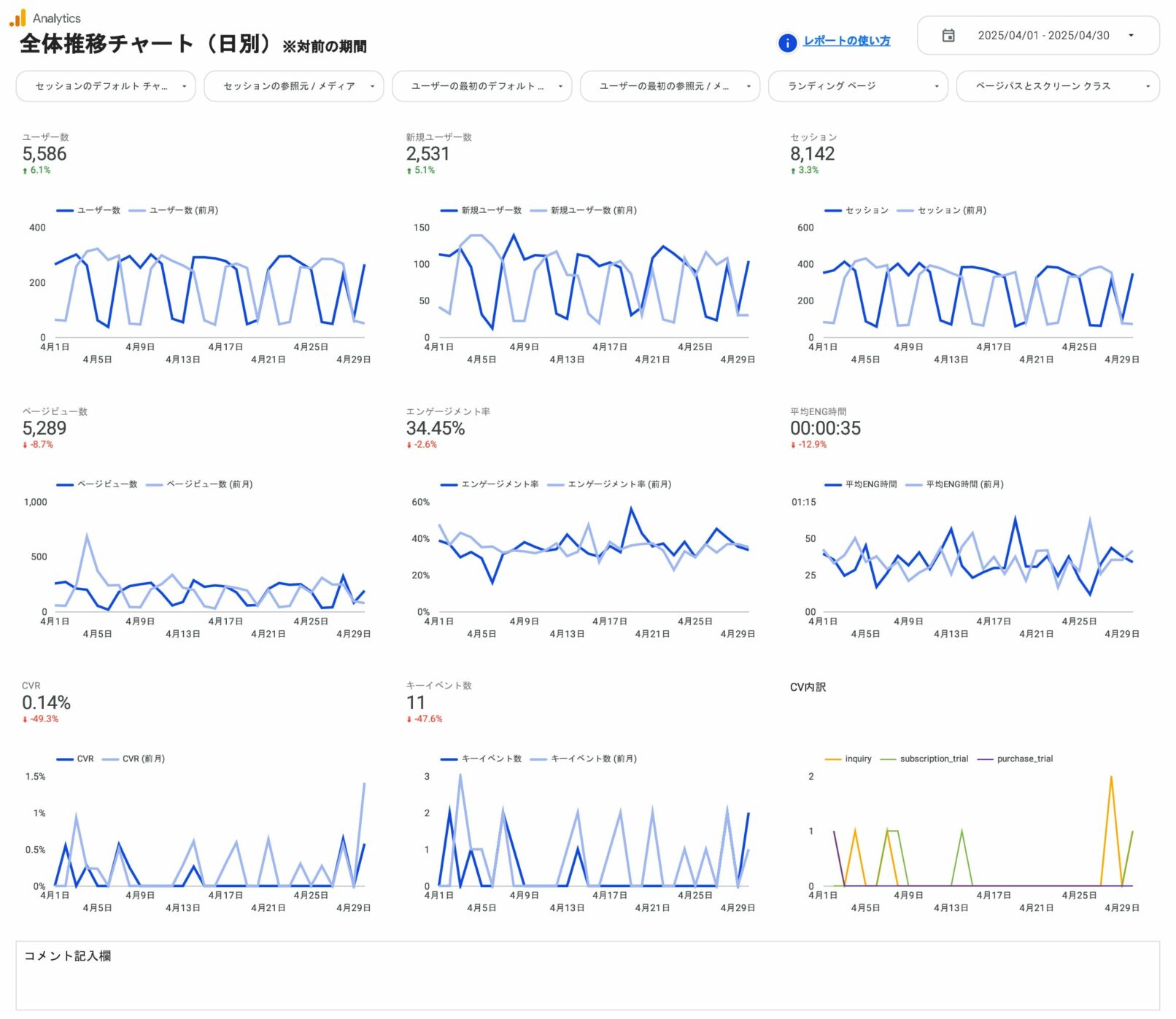Expand the ページパスとスクリーン クラス filter
1176x1019 pixels.
[x=1057, y=86]
